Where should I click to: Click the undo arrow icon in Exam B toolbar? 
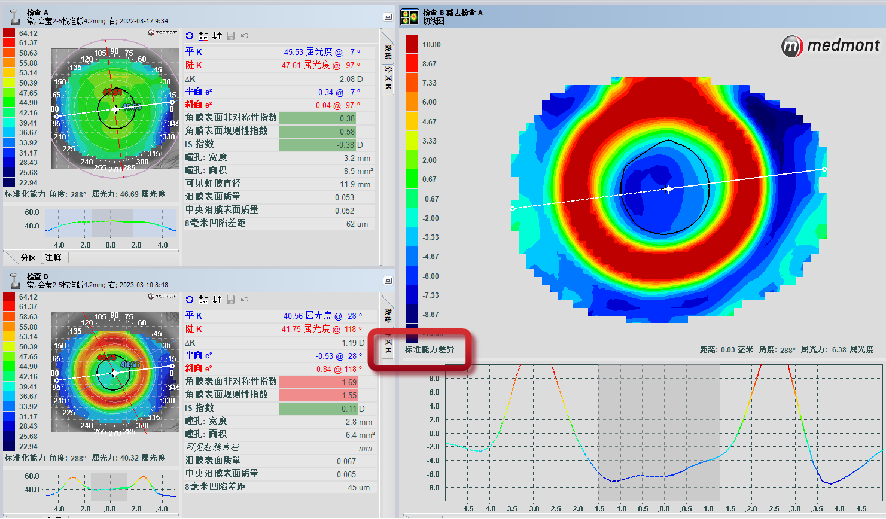pyautogui.click(x=244, y=299)
